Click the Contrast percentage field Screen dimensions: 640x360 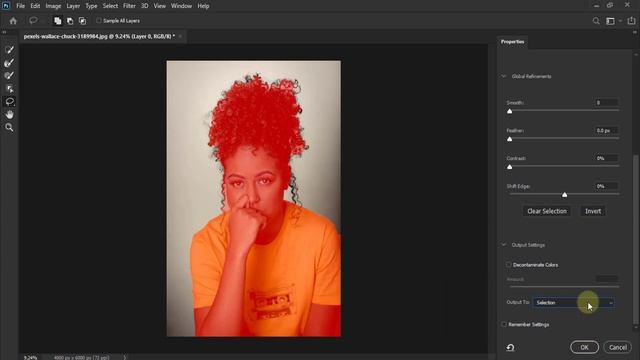(x=607, y=158)
